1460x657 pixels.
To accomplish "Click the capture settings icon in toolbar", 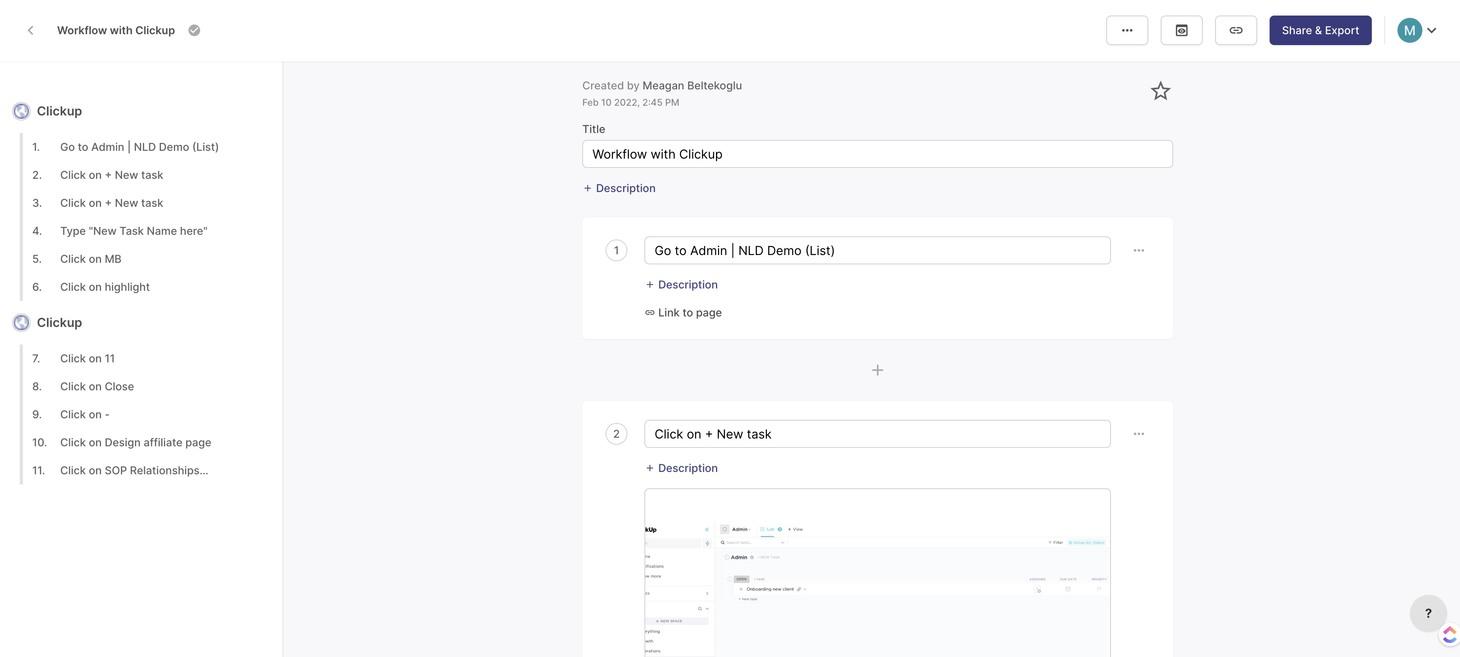I will [1181, 30].
